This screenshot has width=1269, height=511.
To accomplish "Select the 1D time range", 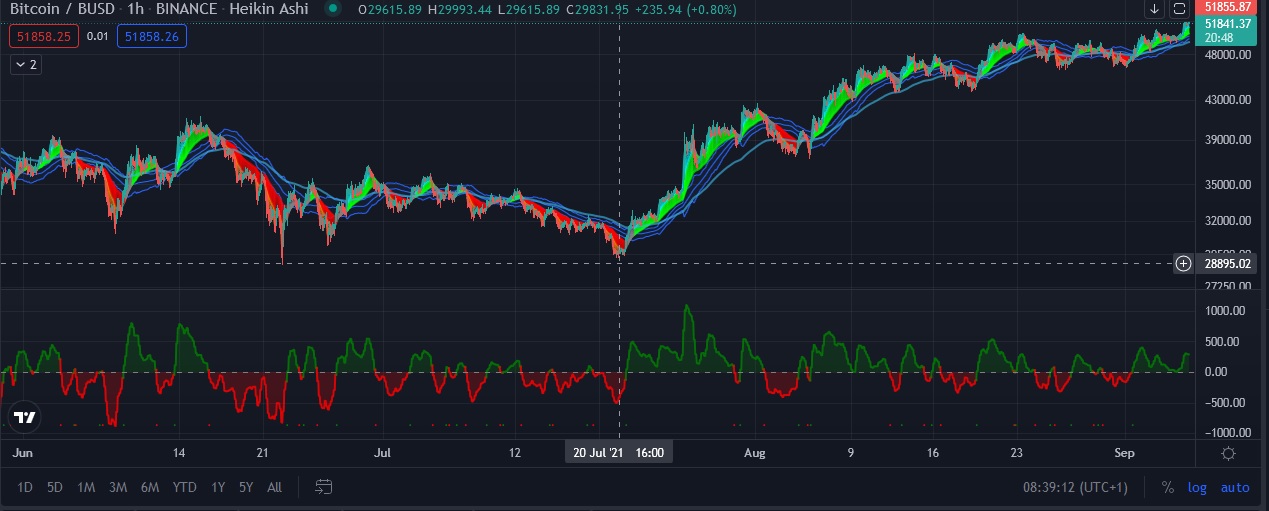I will pyautogui.click(x=26, y=488).
